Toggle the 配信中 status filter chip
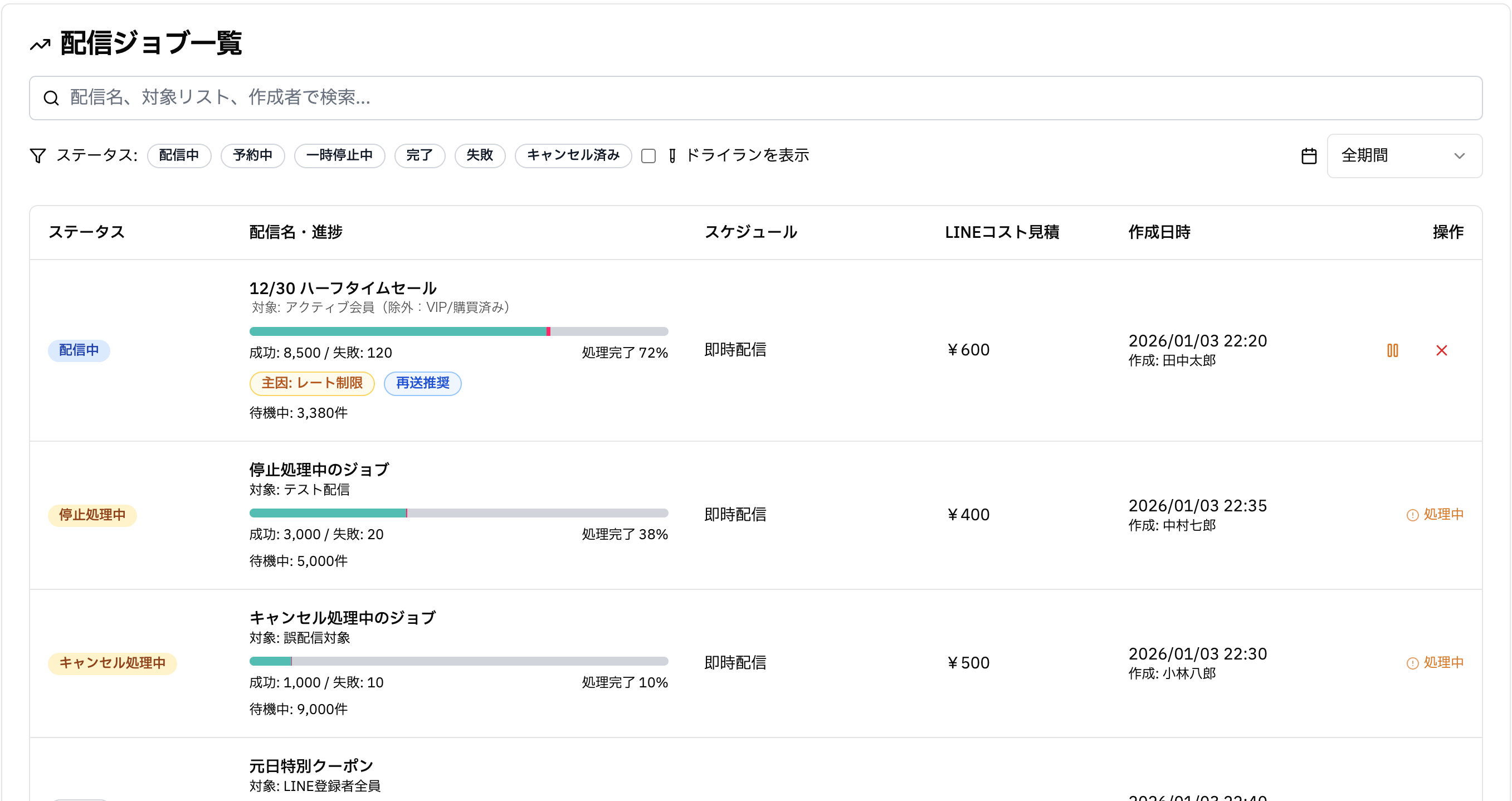 (179, 155)
